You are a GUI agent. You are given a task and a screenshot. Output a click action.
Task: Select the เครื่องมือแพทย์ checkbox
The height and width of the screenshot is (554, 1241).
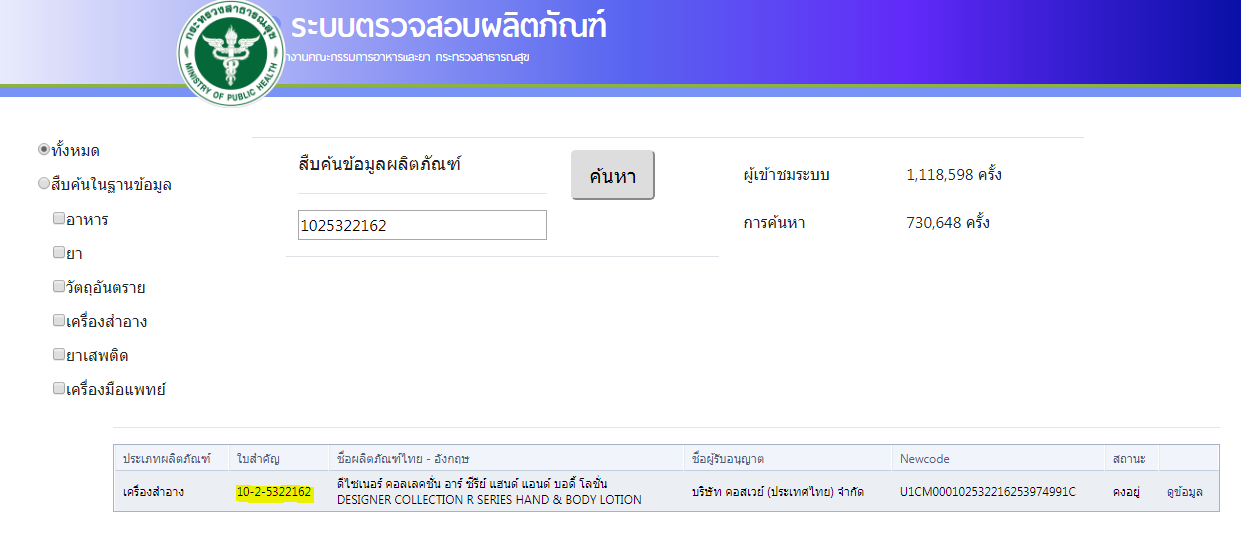(59, 389)
